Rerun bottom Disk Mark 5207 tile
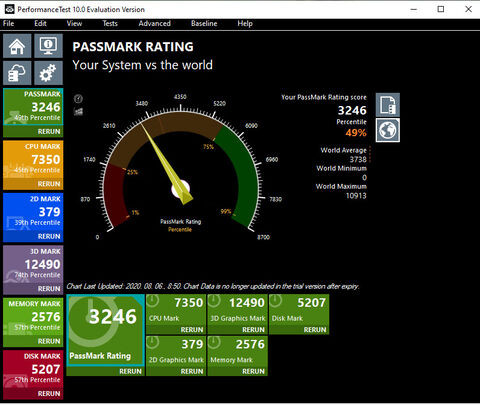Screen dimensions: 480x405 pyautogui.click(x=315, y=330)
